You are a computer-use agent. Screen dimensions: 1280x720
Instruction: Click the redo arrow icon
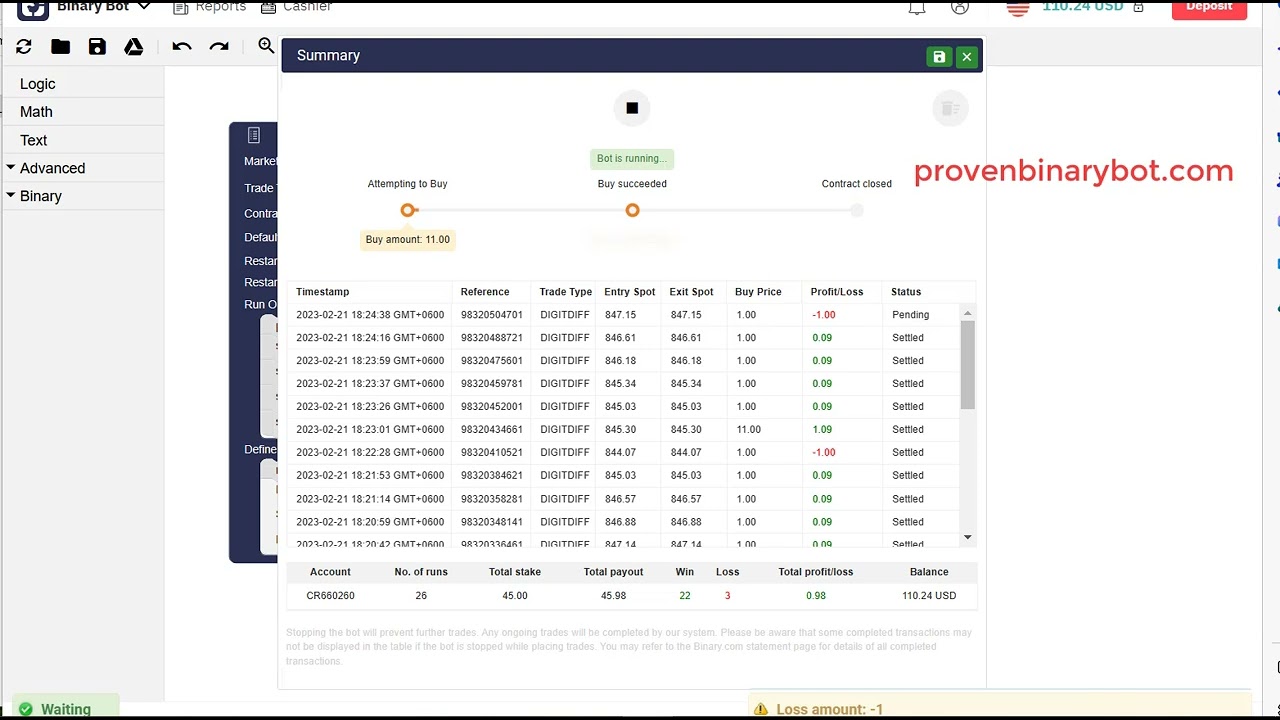coord(219,47)
